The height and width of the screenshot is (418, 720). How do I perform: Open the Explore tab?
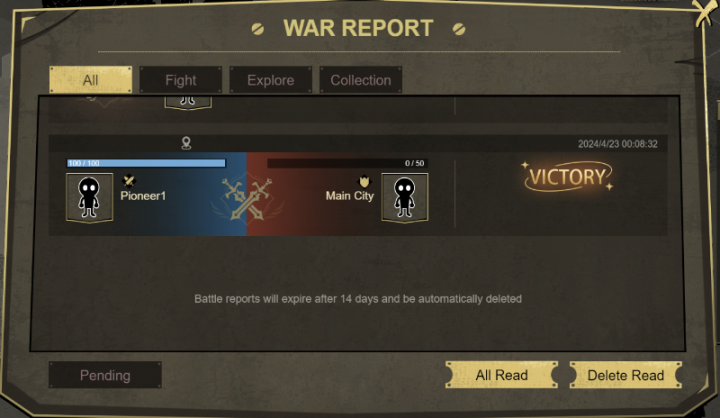tap(270, 80)
